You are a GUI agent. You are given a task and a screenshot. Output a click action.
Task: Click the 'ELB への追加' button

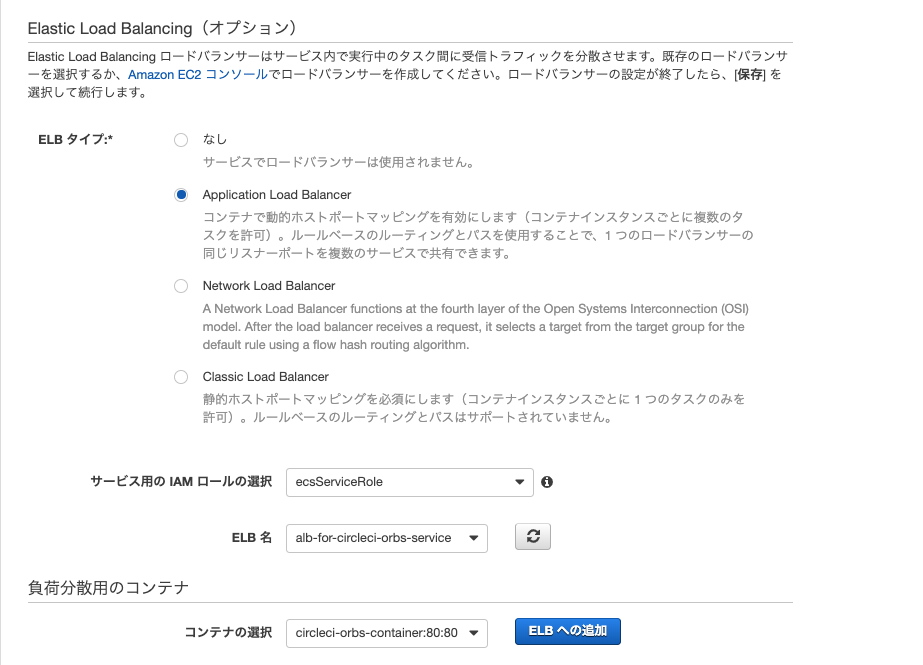567,631
